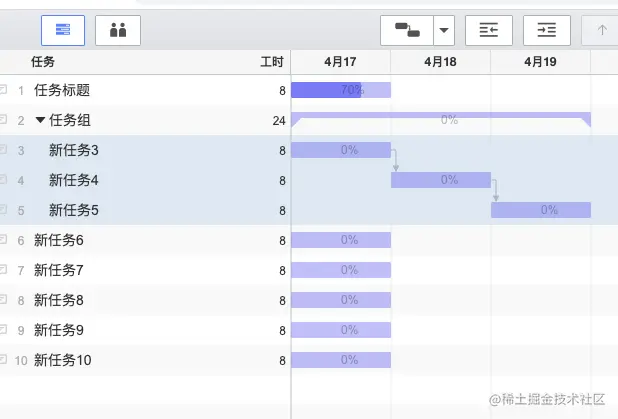Click the 新任务7 Gantt bar

(x=341, y=270)
